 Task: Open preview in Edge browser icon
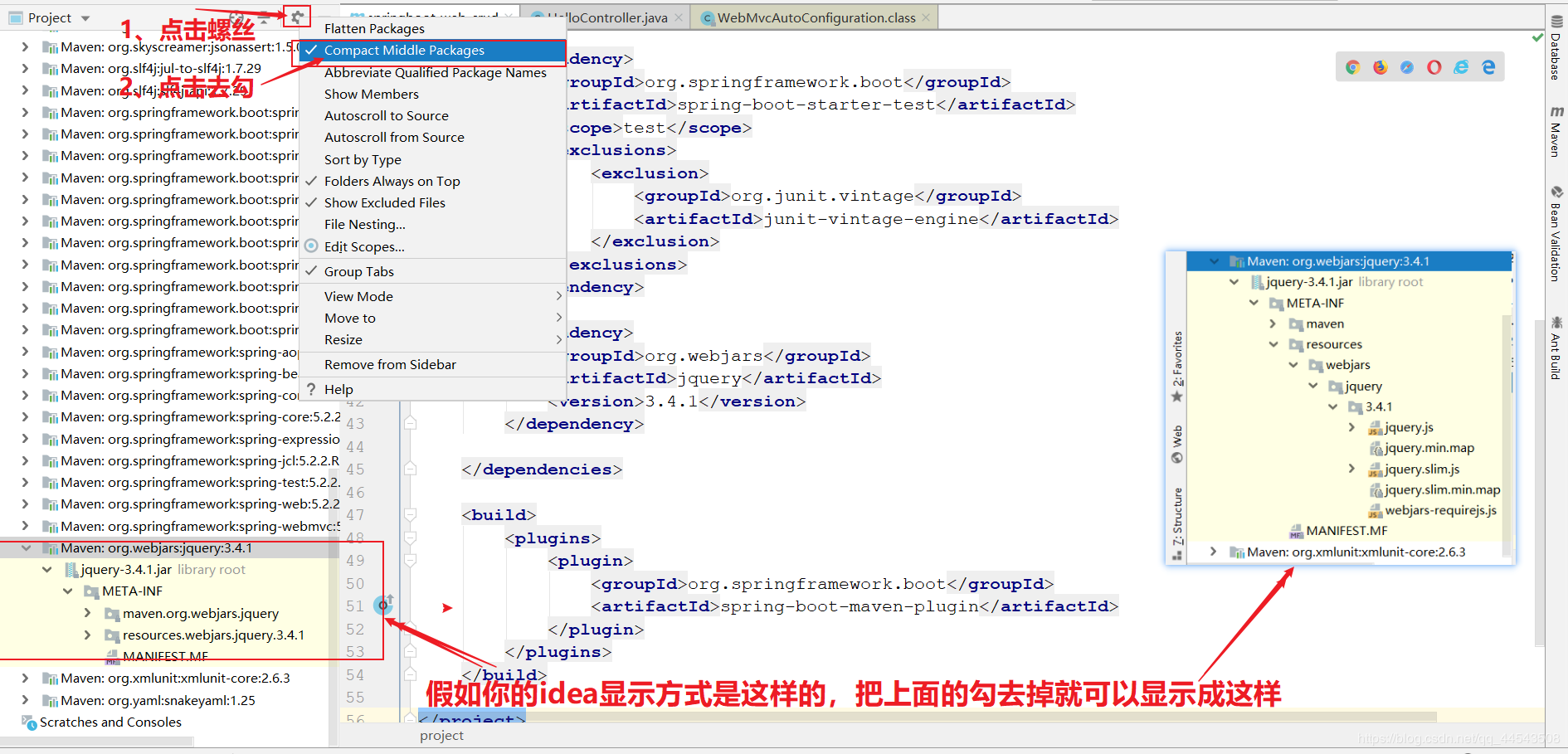point(1488,67)
